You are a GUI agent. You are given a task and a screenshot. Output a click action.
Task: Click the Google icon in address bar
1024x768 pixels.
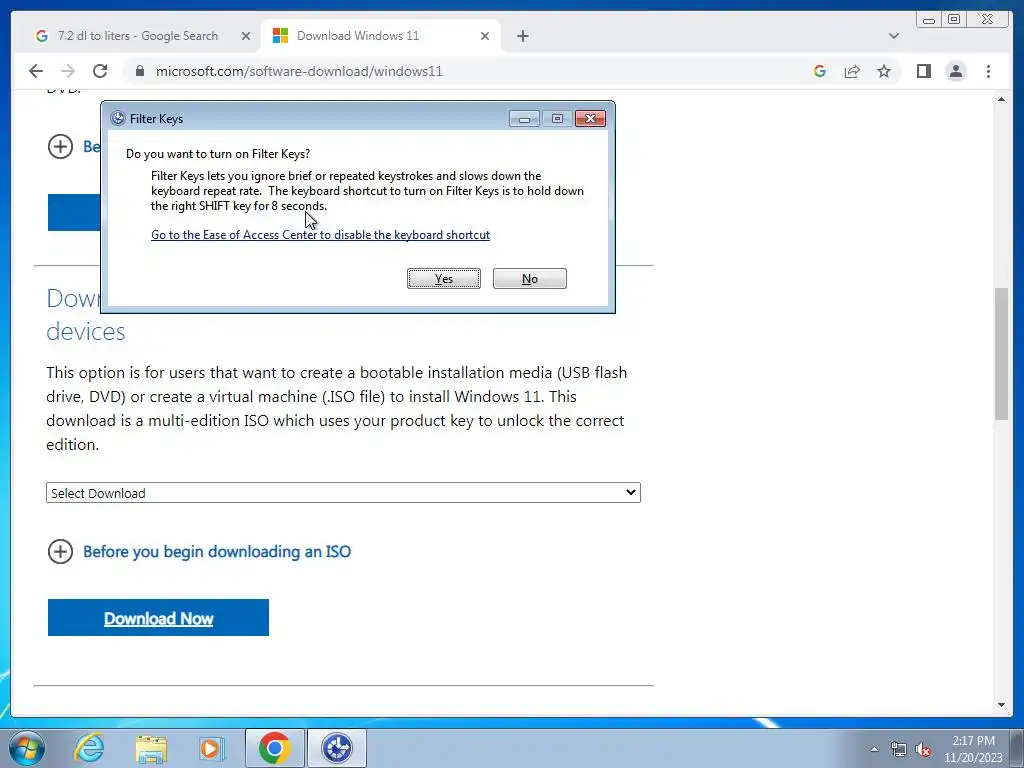point(820,71)
